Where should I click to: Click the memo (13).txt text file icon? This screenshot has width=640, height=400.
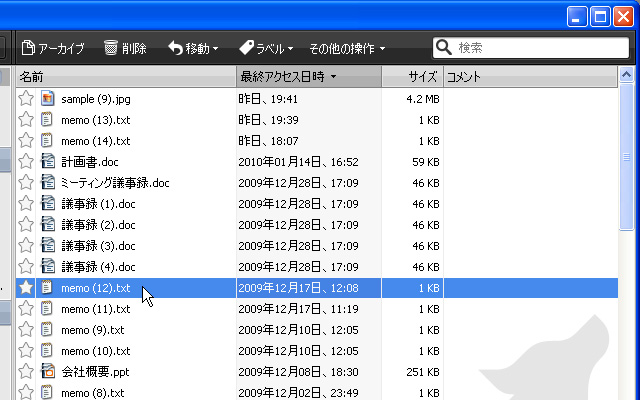(x=47, y=119)
